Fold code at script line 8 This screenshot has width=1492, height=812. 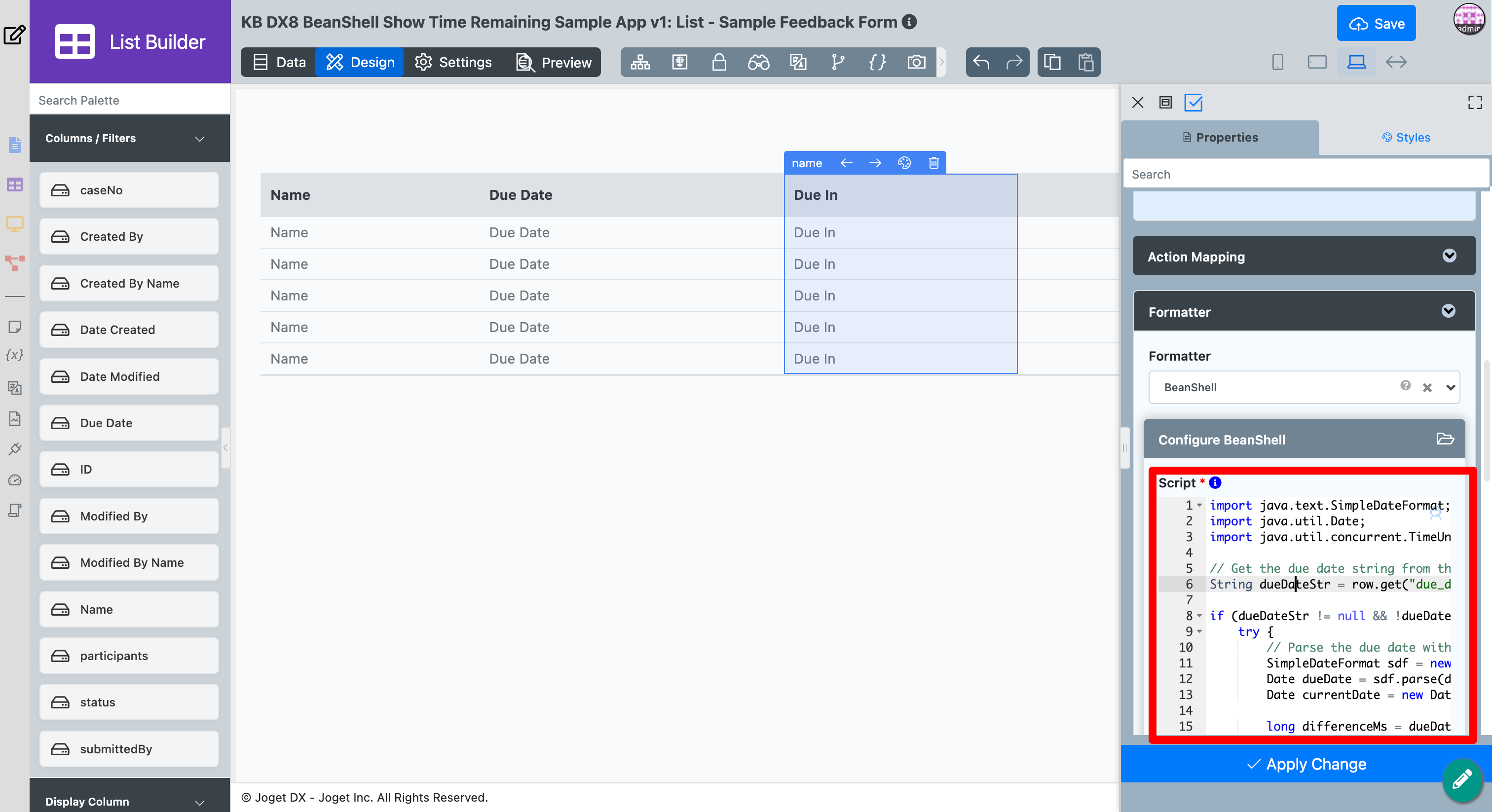(1199, 616)
